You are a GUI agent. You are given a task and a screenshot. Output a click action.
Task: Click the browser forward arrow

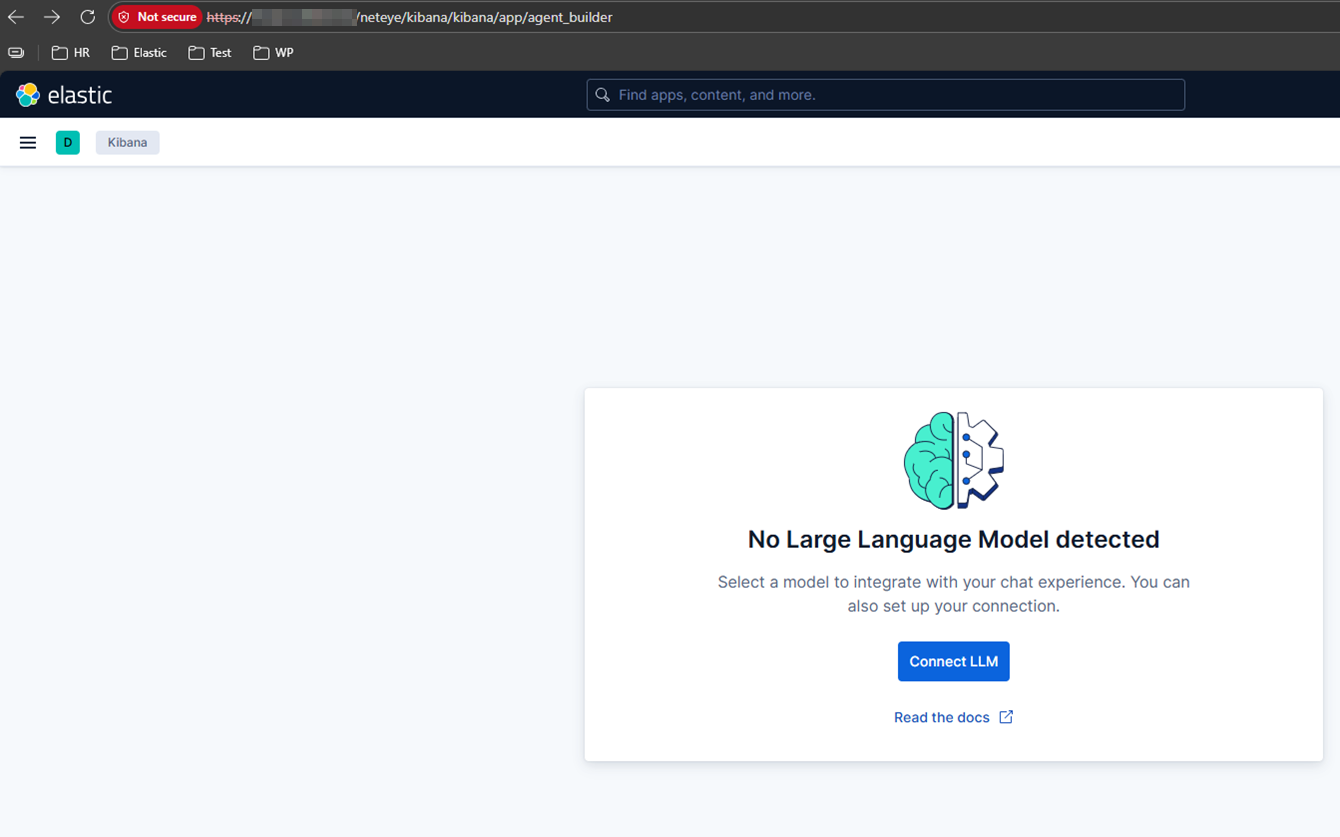52,17
